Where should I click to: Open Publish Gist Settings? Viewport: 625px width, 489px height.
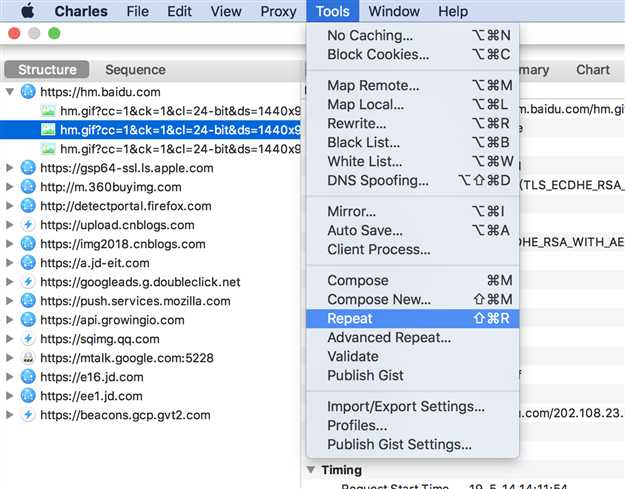(413, 444)
